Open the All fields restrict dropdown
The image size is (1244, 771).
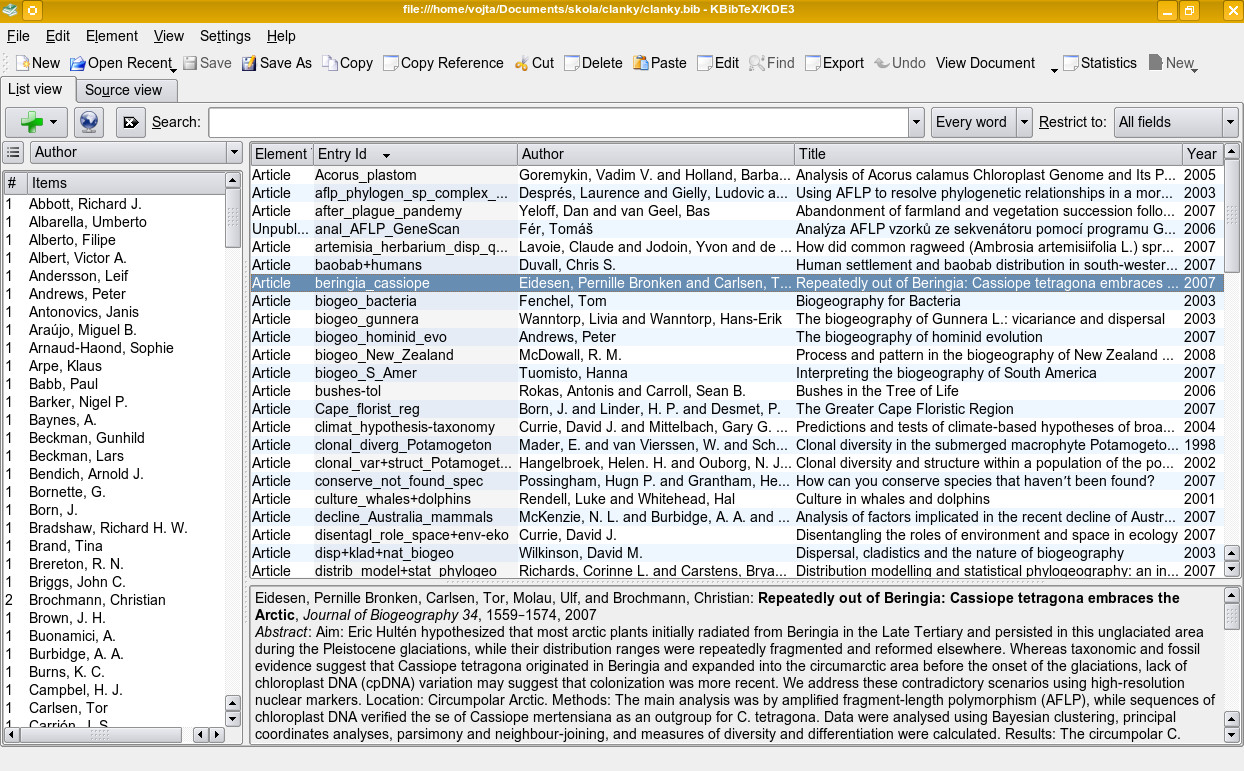pos(1176,122)
